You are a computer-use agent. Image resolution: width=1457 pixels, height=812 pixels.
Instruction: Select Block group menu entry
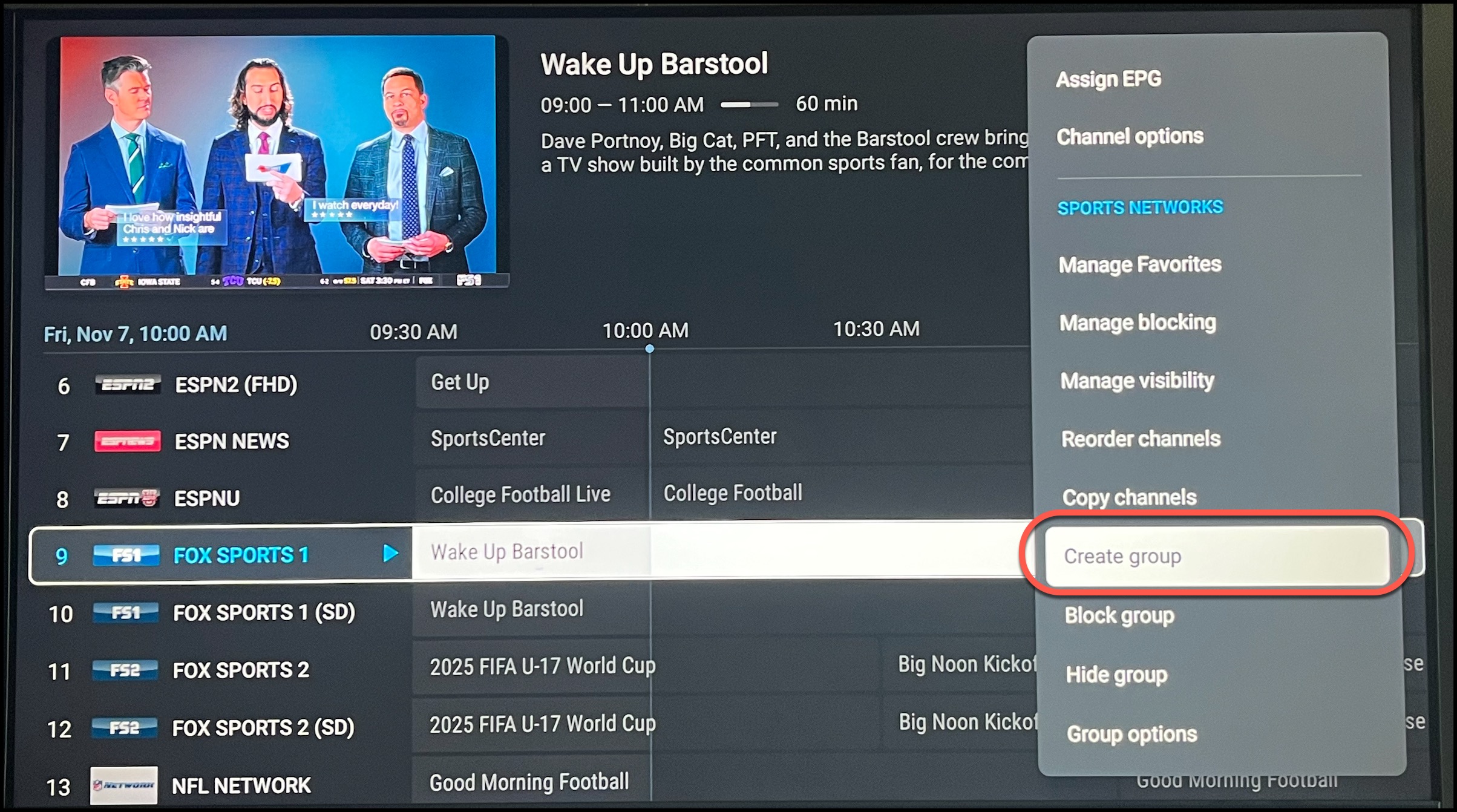(x=1119, y=615)
